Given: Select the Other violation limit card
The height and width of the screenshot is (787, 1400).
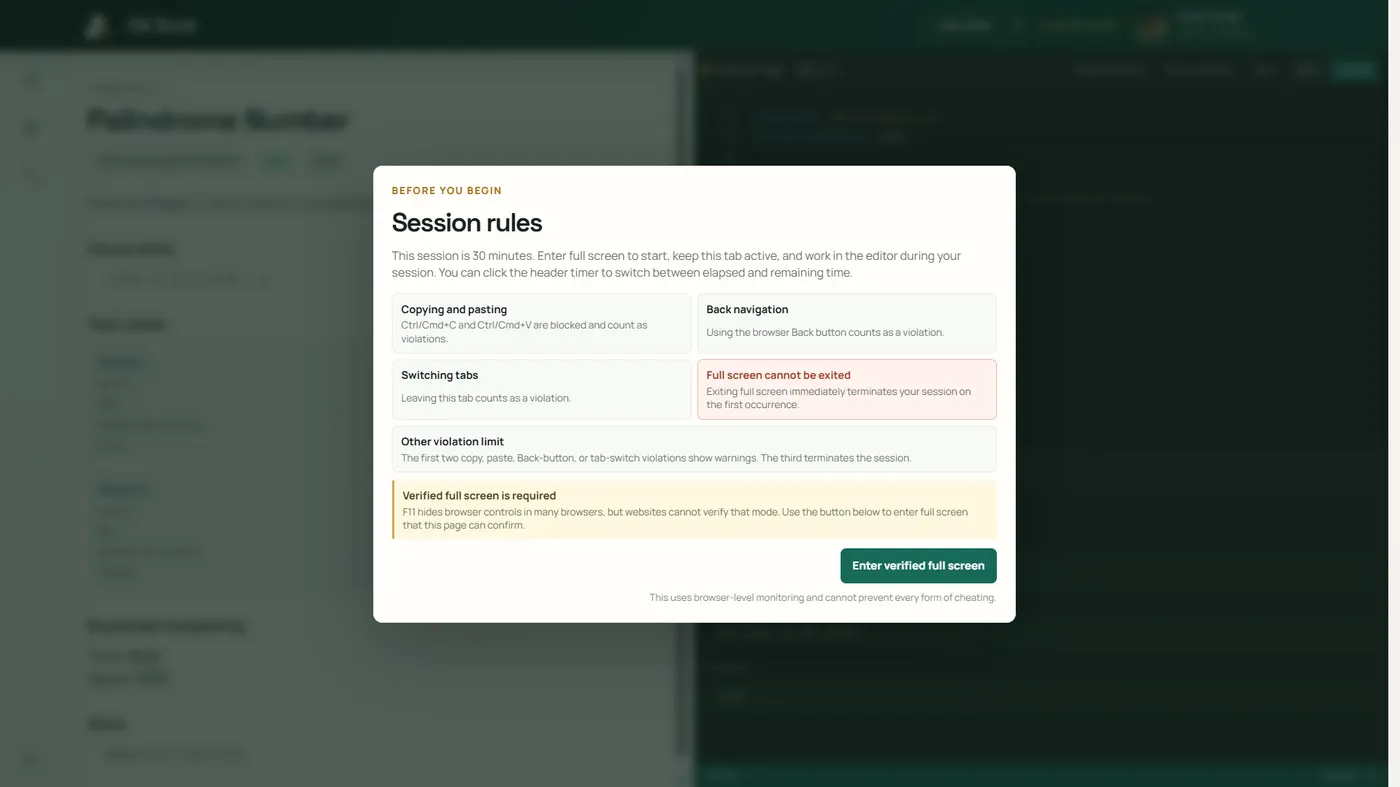Looking at the screenshot, I should (x=694, y=449).
